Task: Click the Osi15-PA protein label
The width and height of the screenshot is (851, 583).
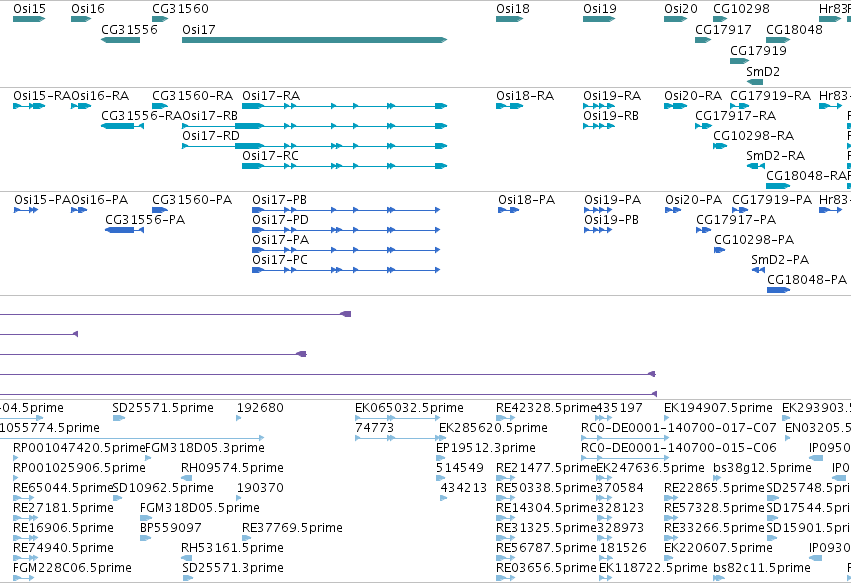Action: (x=42, y=200)
